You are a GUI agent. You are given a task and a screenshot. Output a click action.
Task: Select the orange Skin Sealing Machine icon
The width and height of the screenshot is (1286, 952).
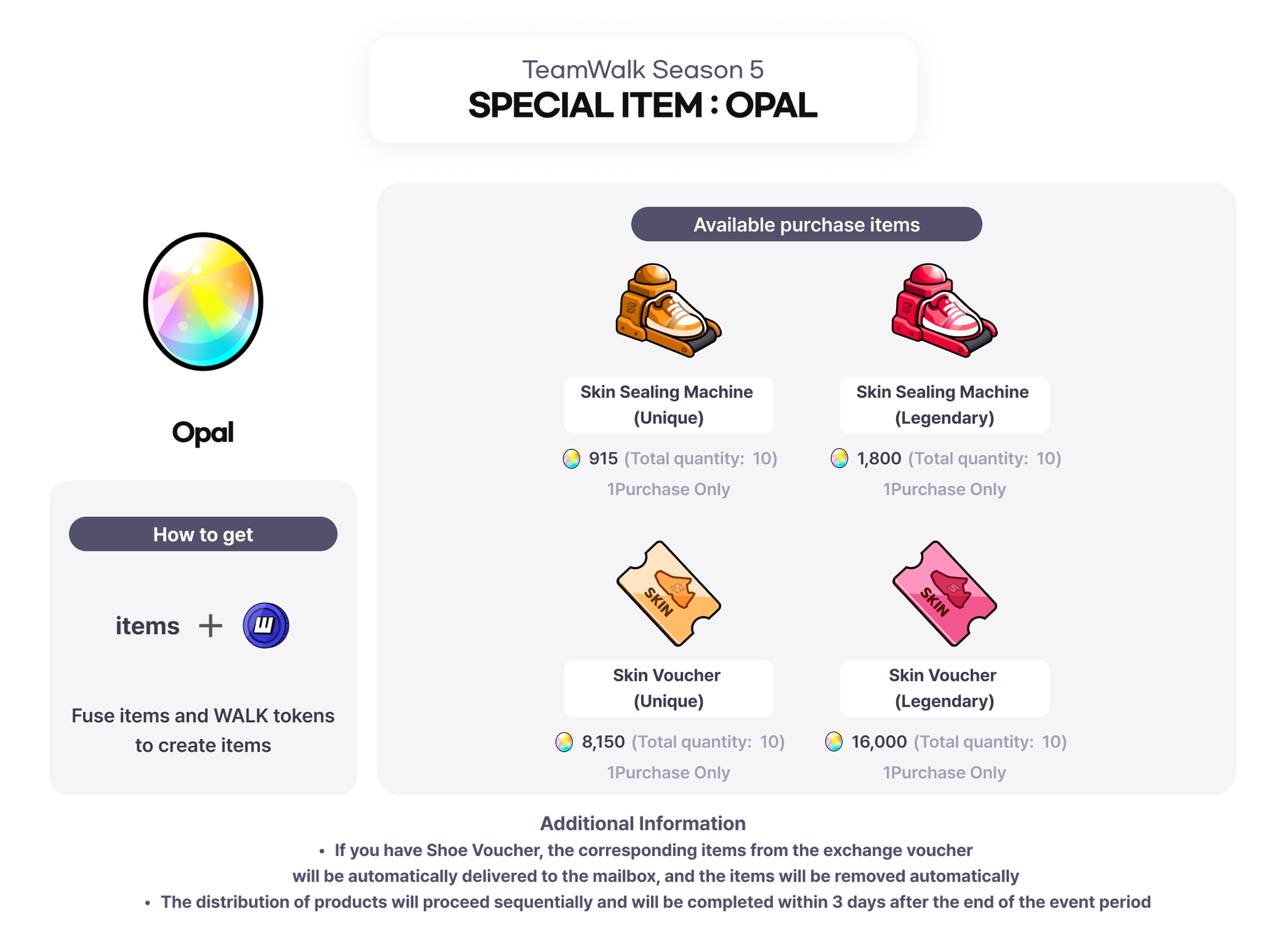coord(668,310)
